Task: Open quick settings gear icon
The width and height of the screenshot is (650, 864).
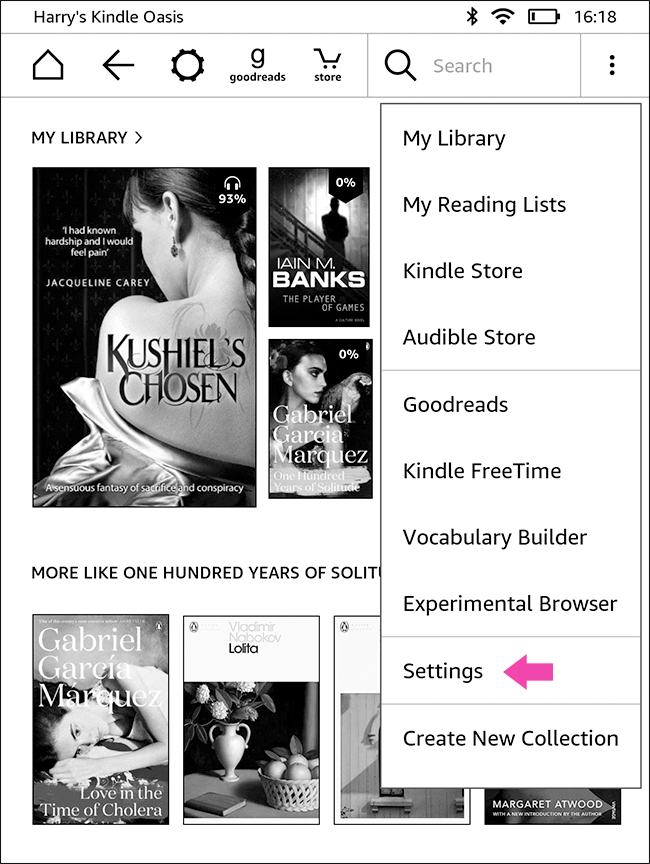Action: pyautogui.click(x=187, y=65)
